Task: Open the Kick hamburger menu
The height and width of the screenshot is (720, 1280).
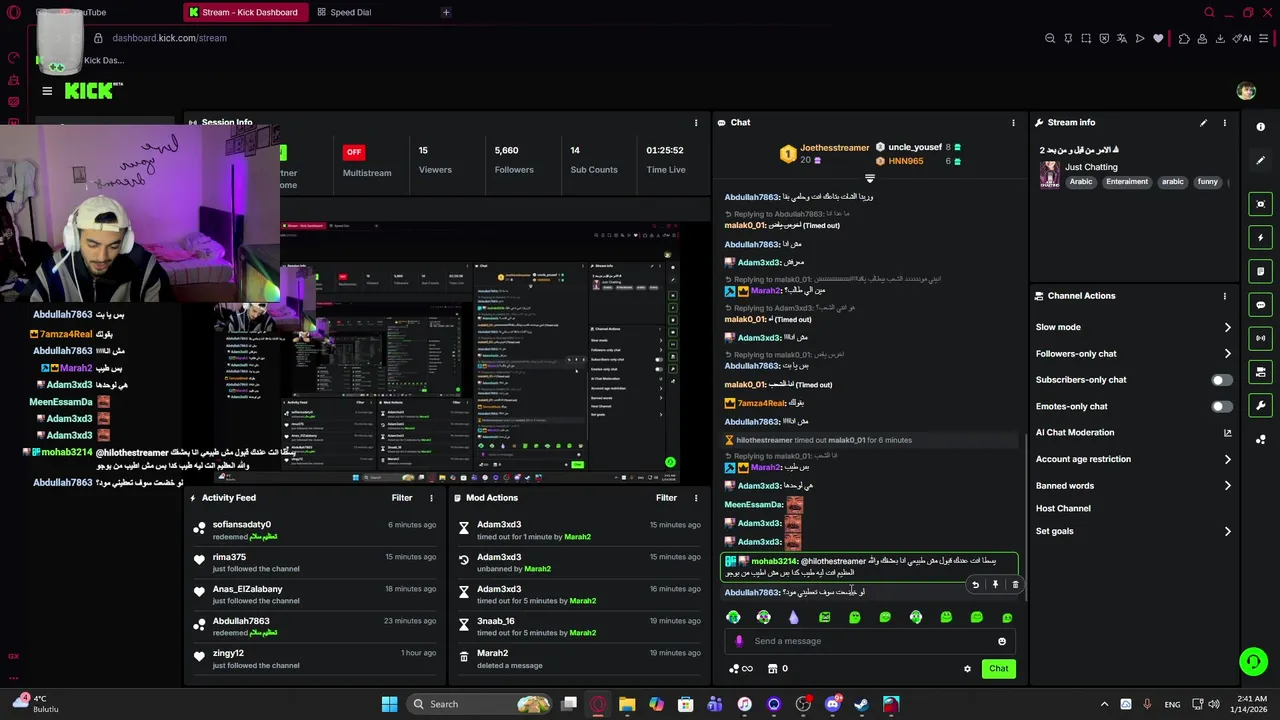Action: (x=47, y=91)
